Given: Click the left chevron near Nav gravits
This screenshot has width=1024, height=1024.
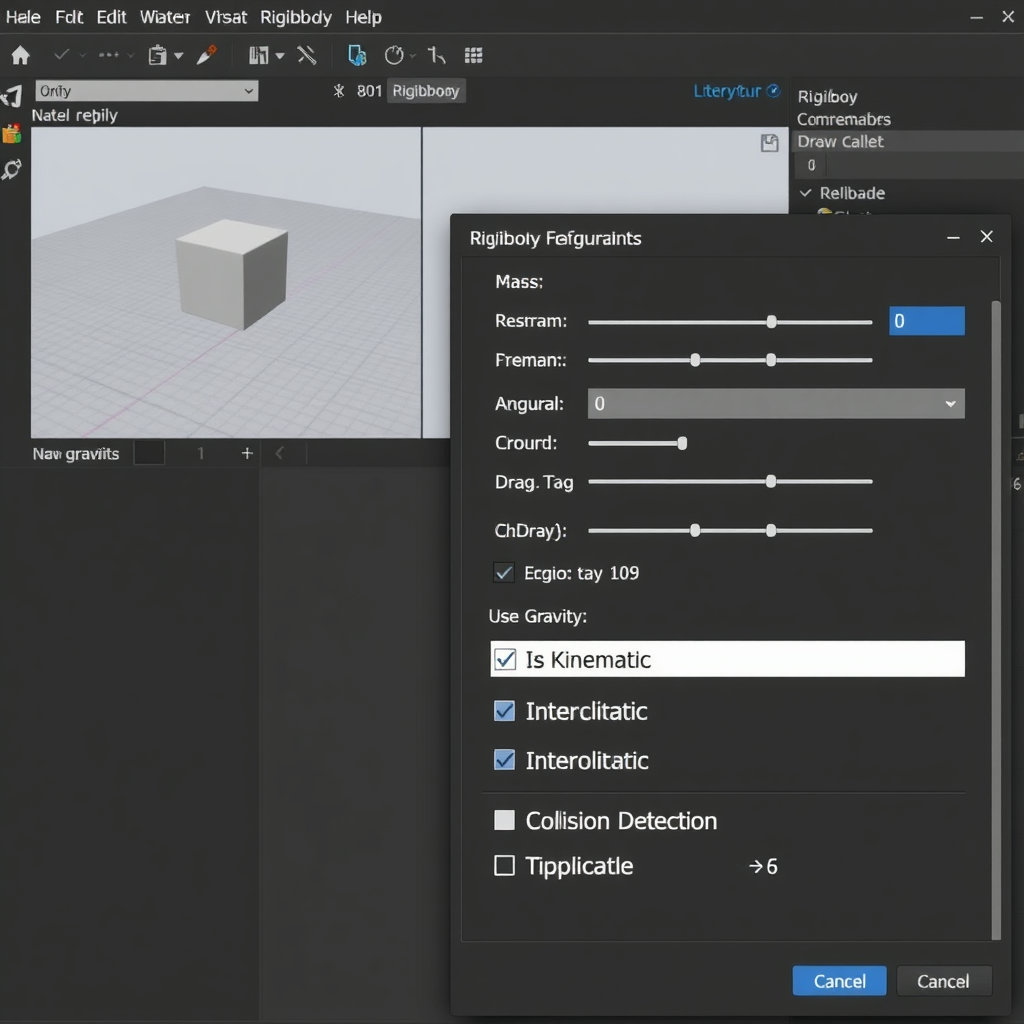Looking at the screenshot, I should [x=280, y=453].
